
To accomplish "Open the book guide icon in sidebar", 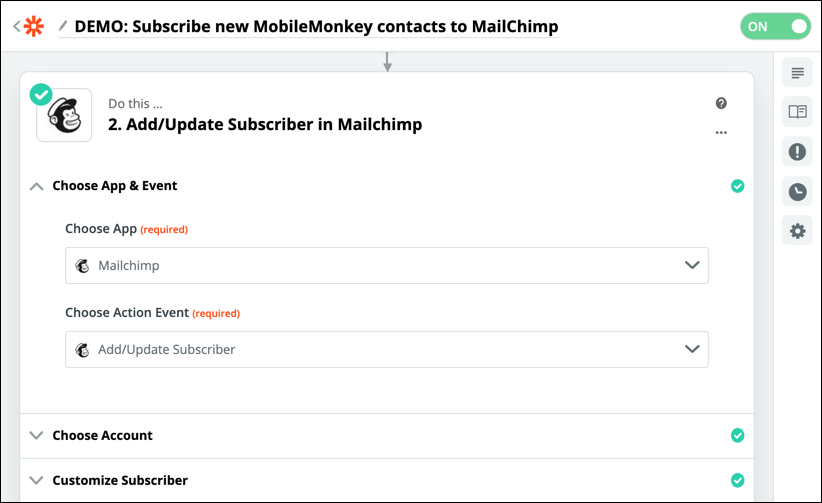I will 797,112.
